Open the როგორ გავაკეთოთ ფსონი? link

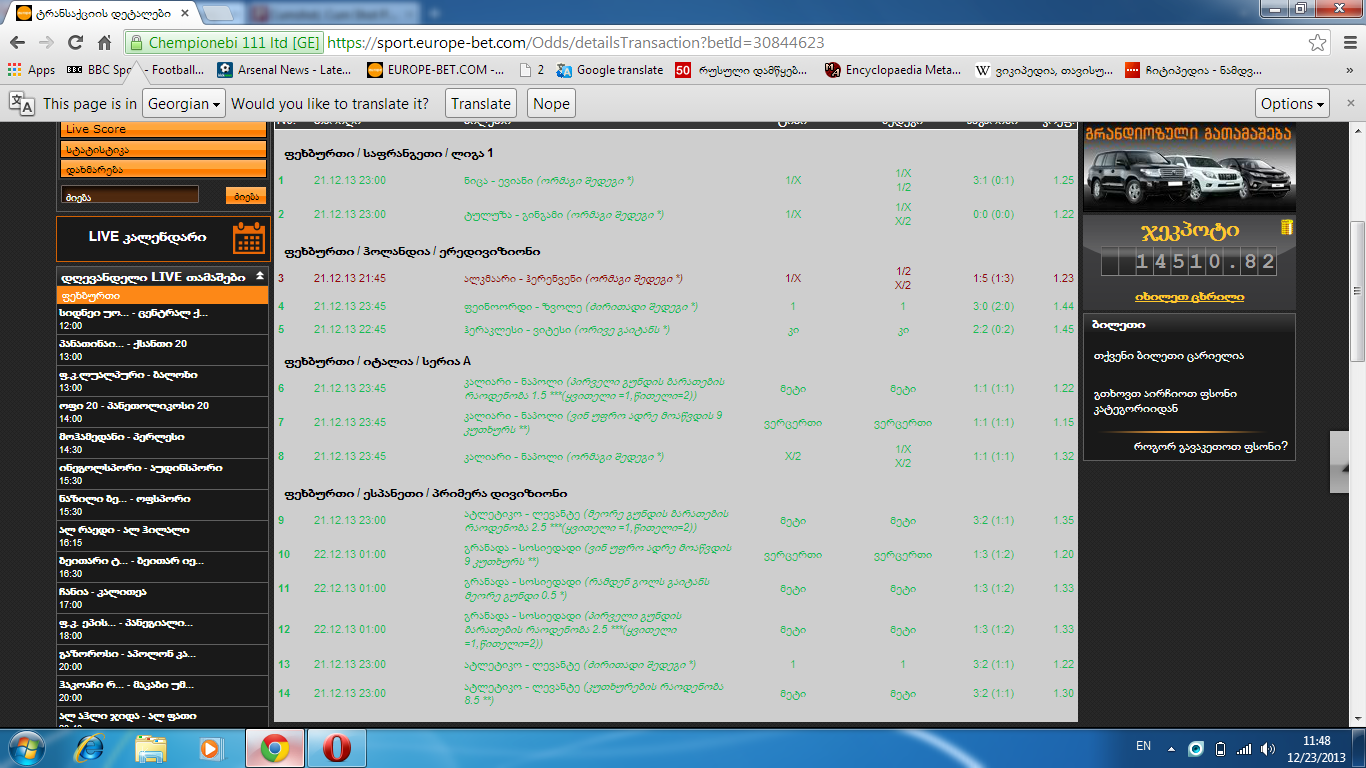click(1211, 446)
